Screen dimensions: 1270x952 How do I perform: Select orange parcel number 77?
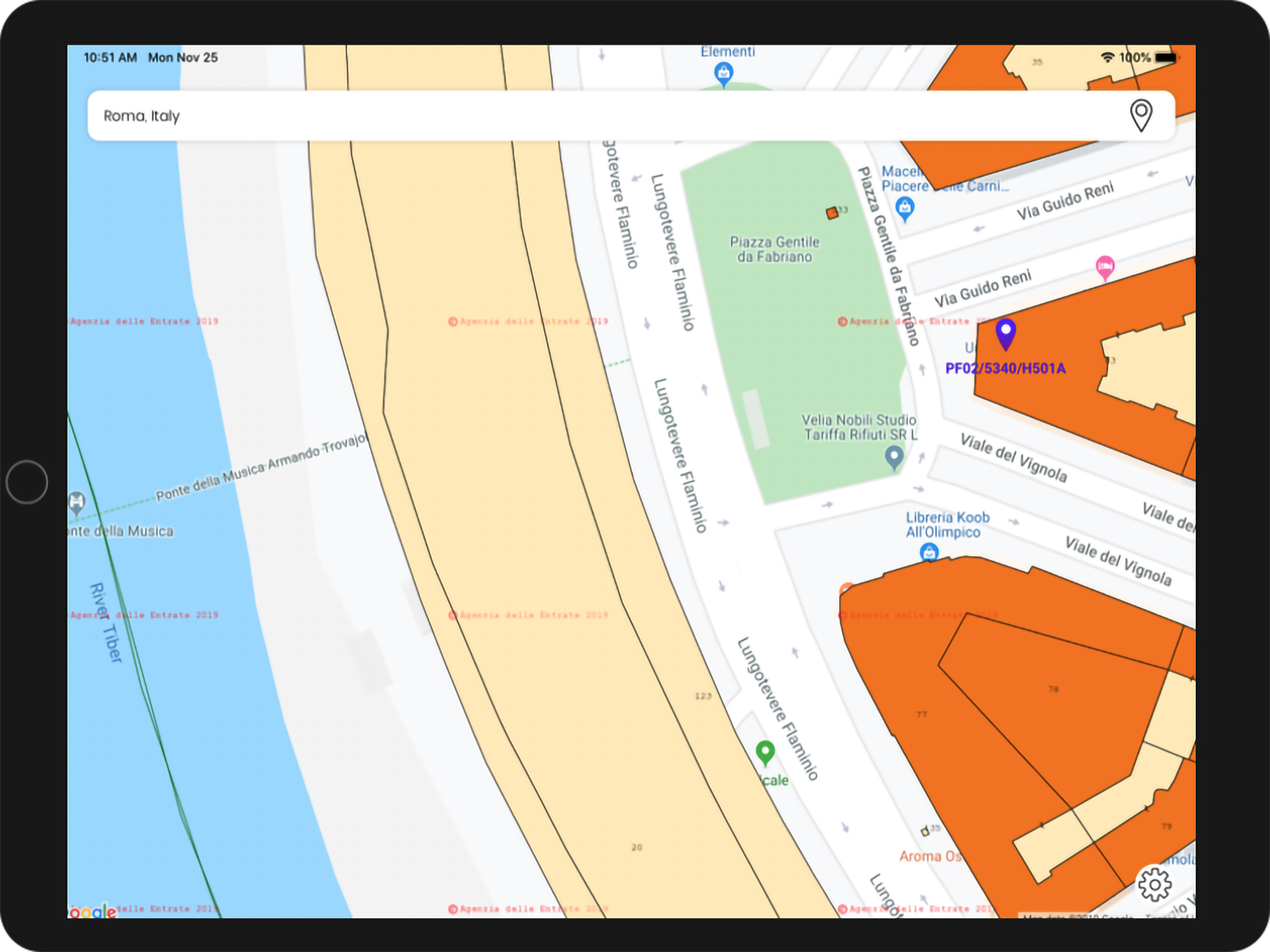(x=921, y=714)
